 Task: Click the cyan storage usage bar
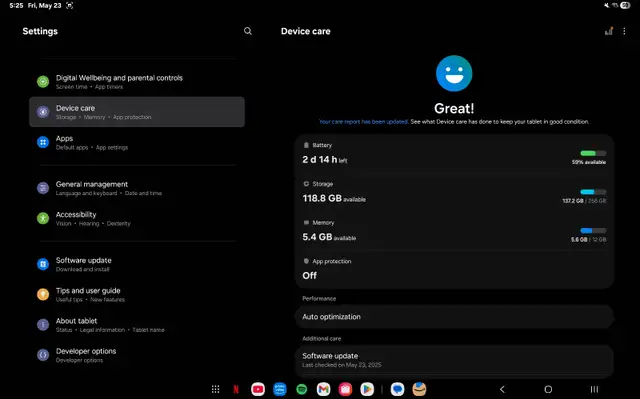tap(593, 192)
